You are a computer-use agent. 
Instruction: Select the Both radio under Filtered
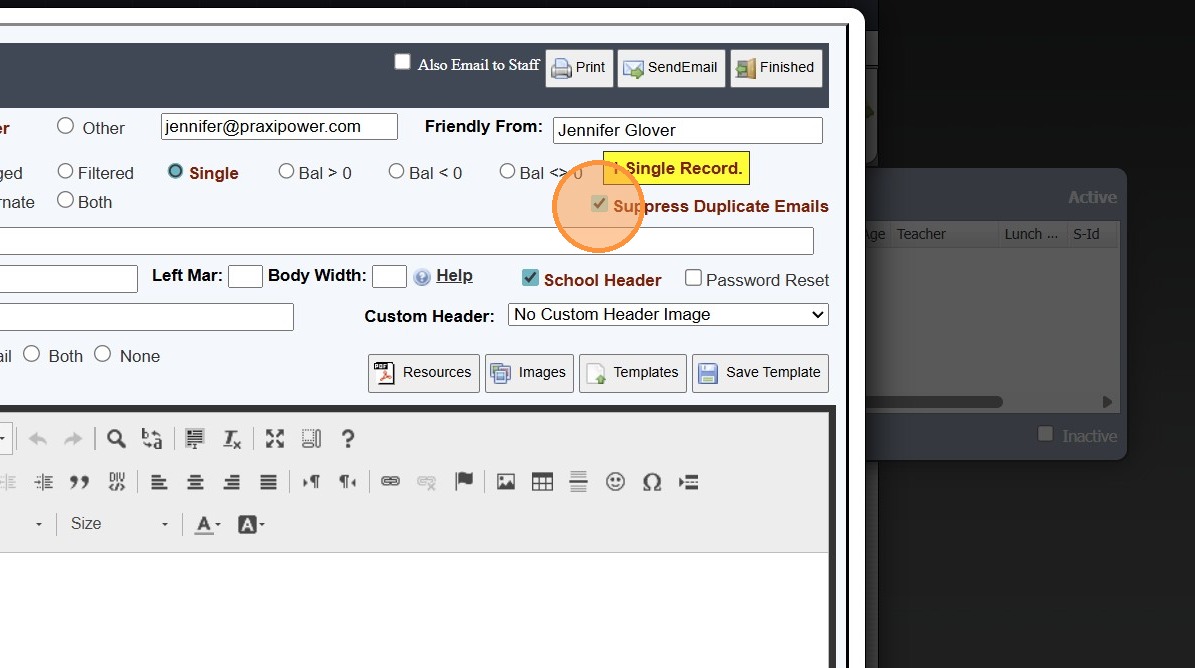click(x=66, y=200)
